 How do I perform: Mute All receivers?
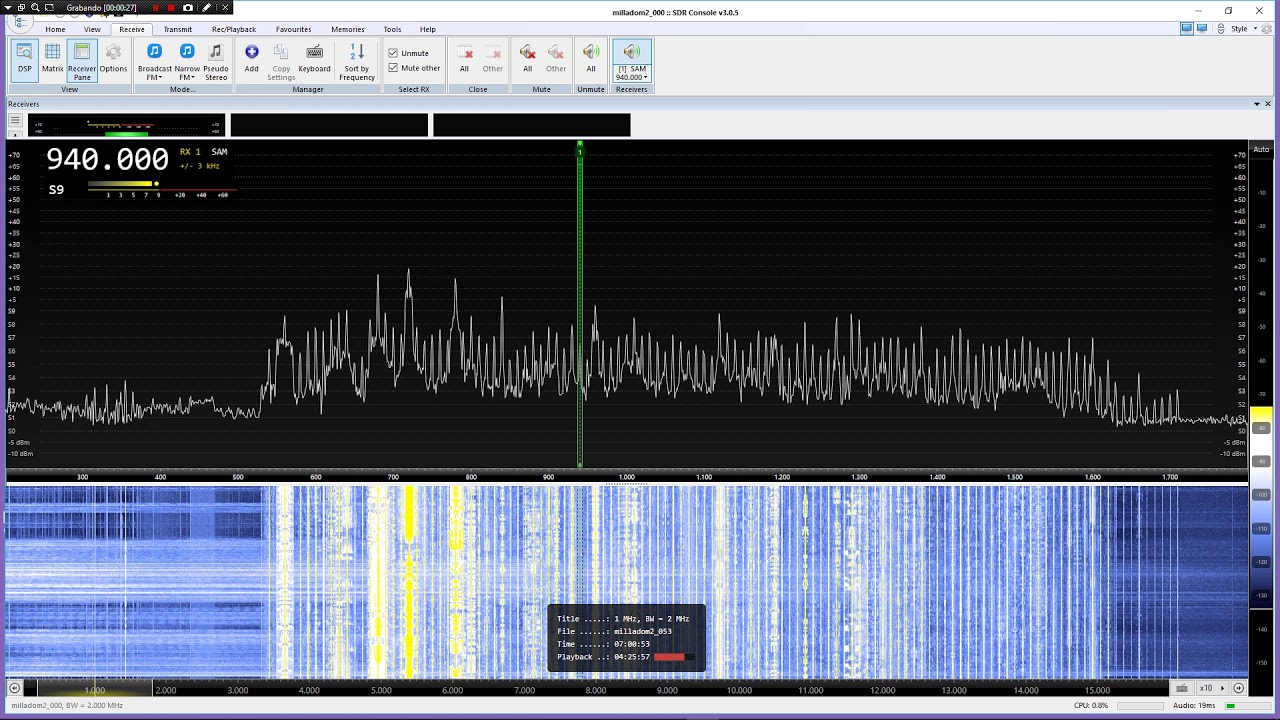527,60
